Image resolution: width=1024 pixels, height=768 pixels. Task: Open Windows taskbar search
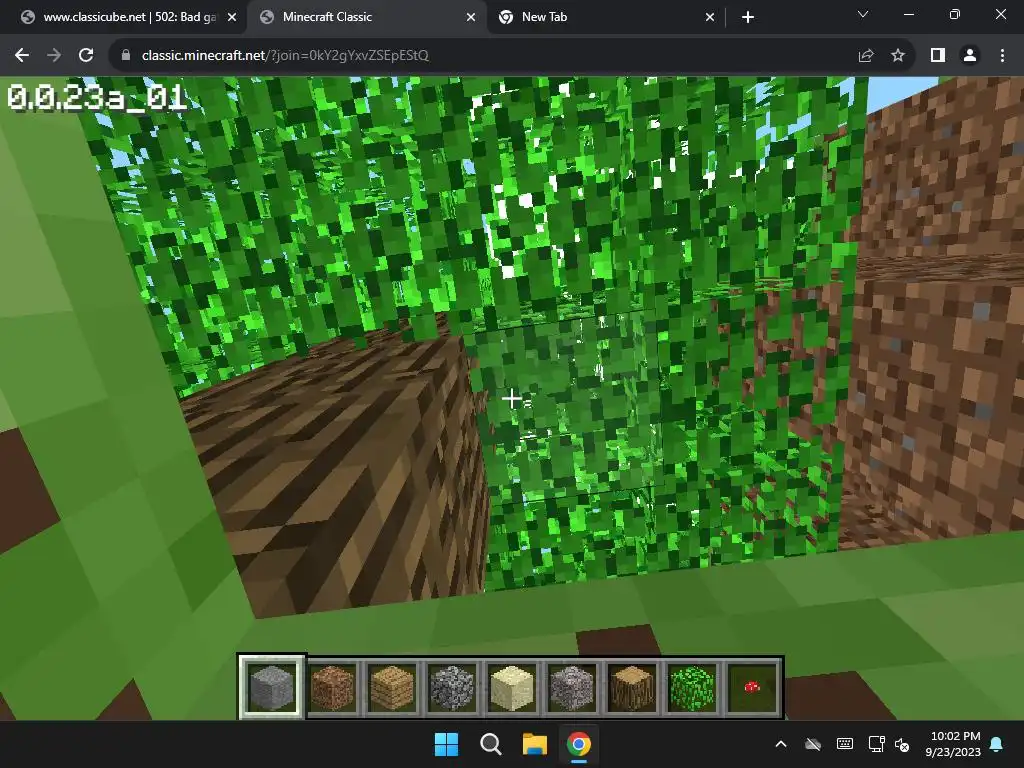pos(490,744)
